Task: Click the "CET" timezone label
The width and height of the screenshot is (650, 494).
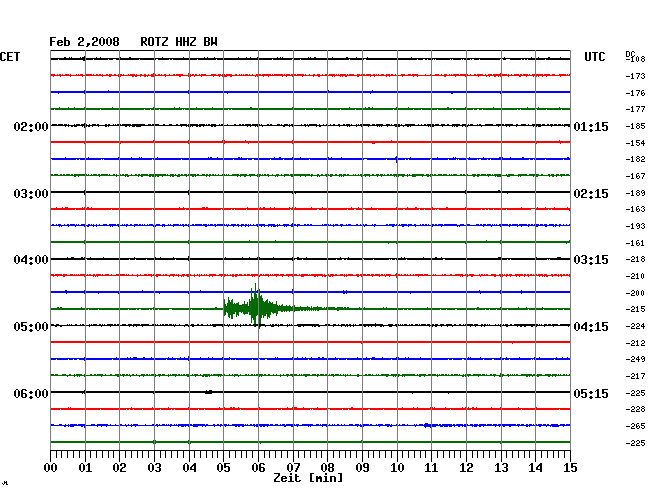Action: click(10, 57)
